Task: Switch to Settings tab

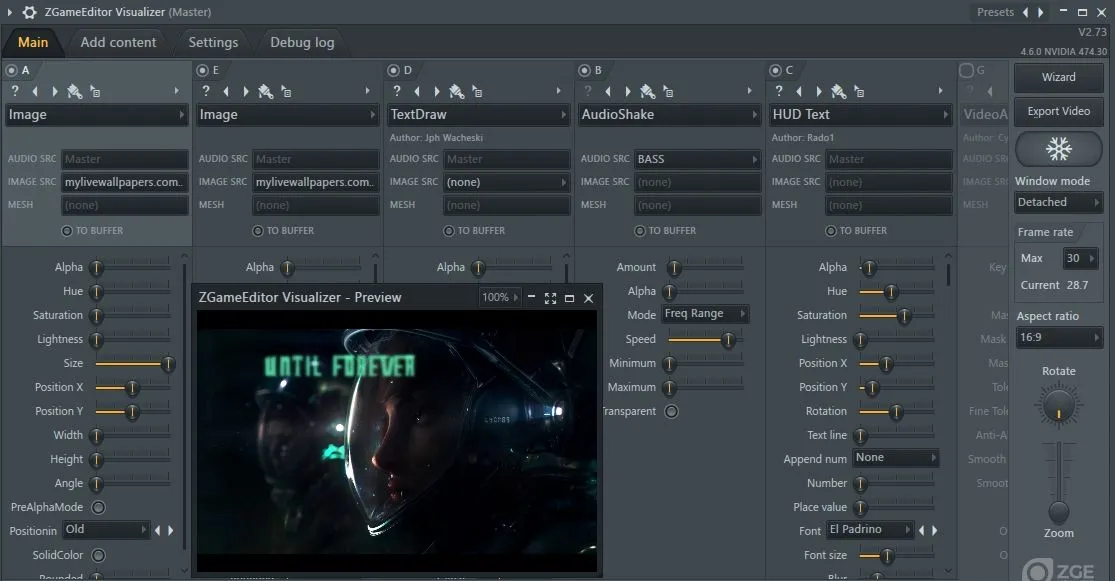Action: tap(213, 43)
